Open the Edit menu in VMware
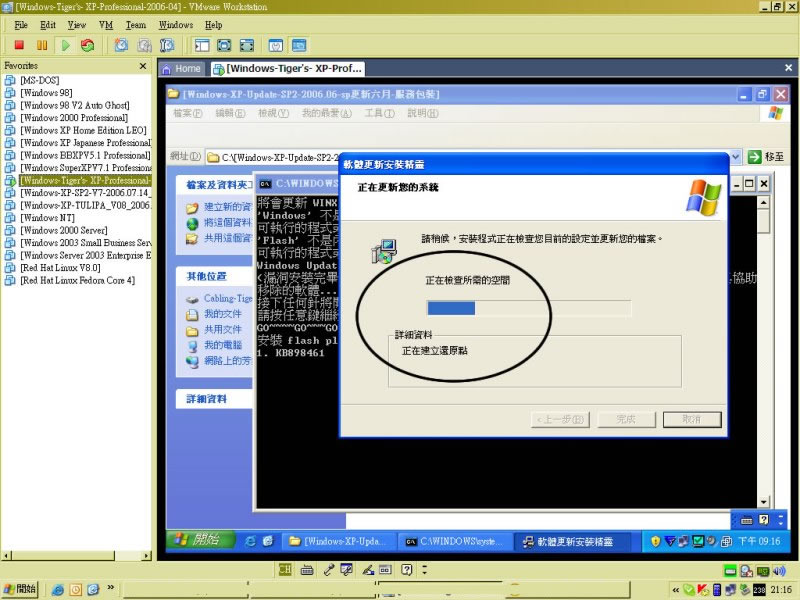Viewport: 800px width, 600px height. click(47, 25)
